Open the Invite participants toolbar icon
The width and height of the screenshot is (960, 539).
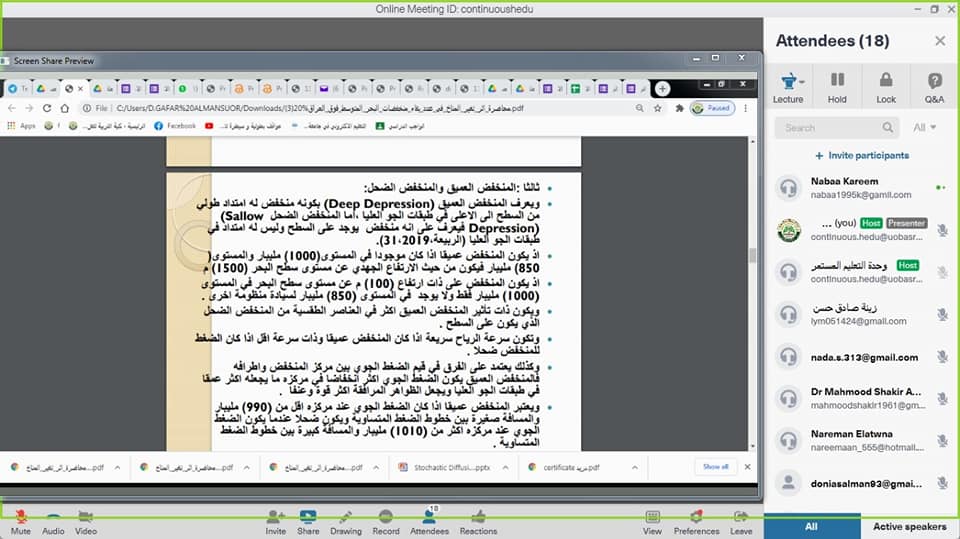275,516
